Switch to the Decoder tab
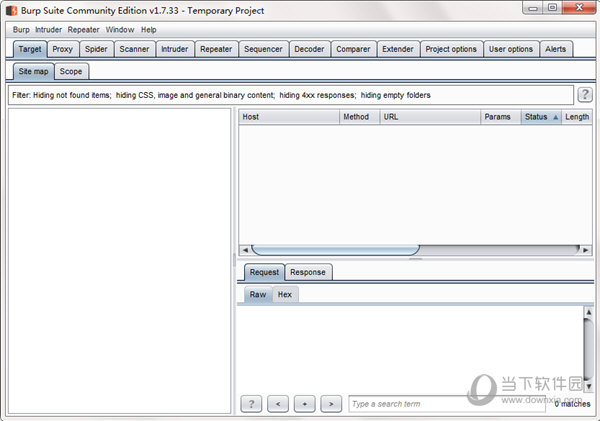 (x=309, y=49)
